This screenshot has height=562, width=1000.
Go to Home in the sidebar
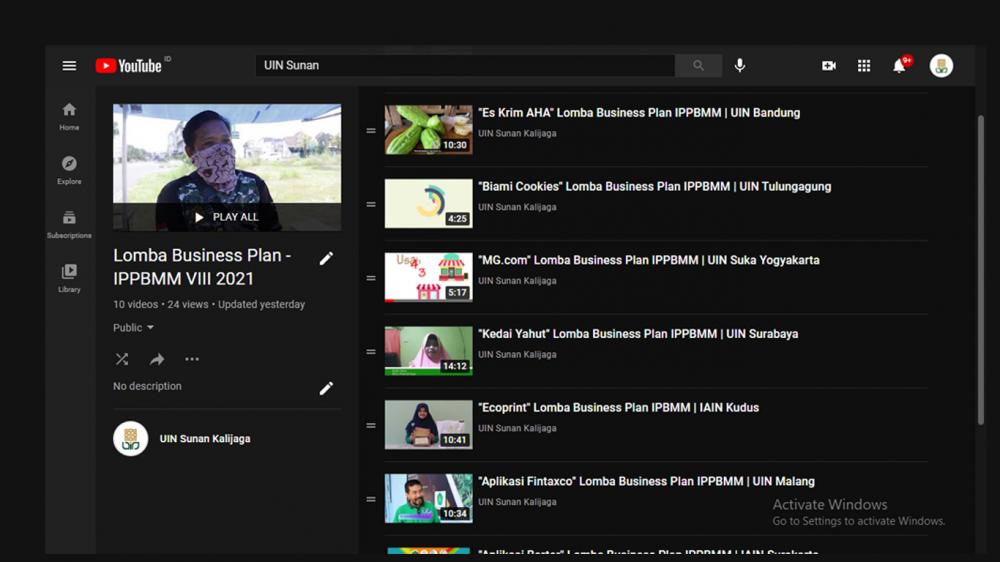tap(69, 116)
